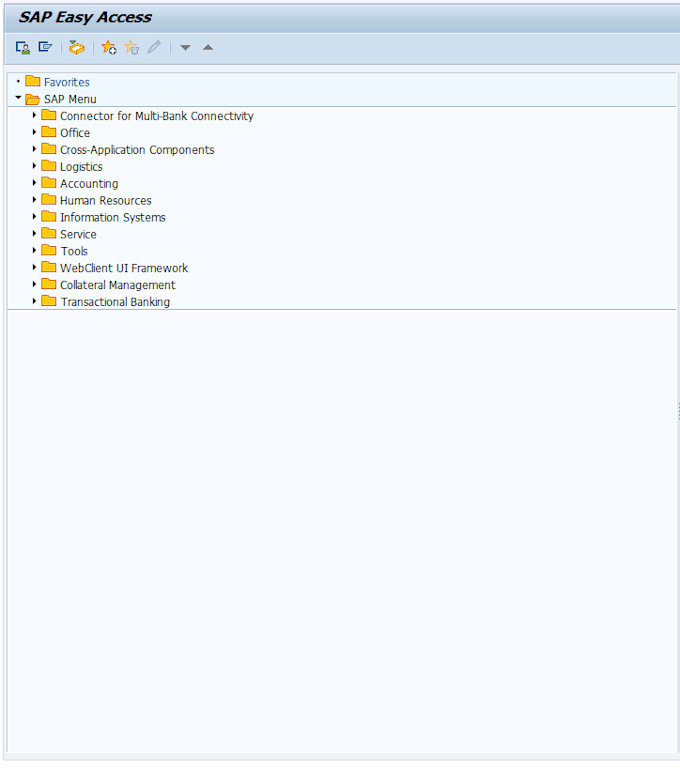
Task: Click the Collateral Management folder icon
Action: pos(48,284)
